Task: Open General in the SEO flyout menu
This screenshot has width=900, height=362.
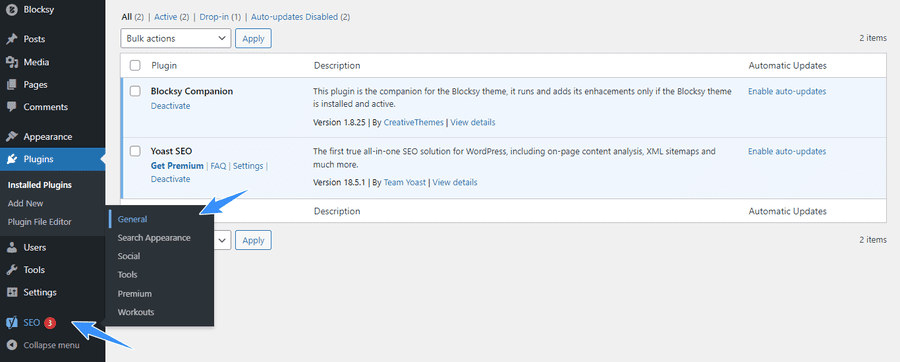Action: (133, 219)
